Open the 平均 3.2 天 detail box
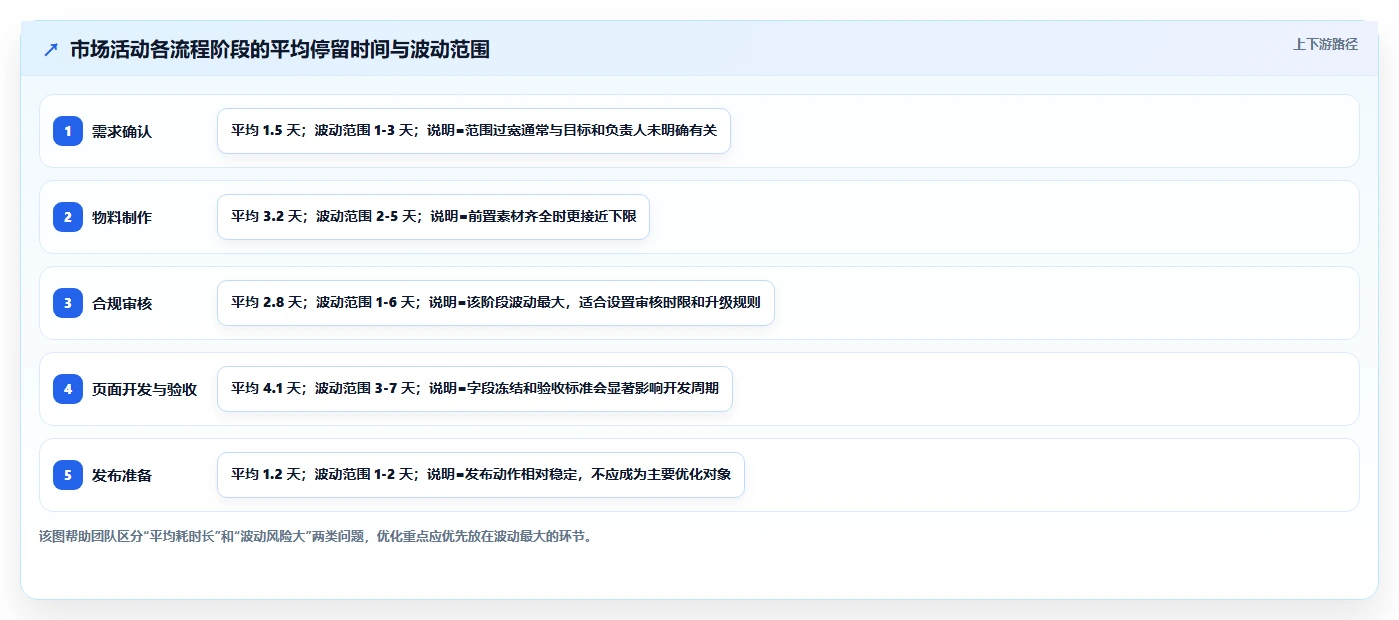1399x620 pixels. 433,217
